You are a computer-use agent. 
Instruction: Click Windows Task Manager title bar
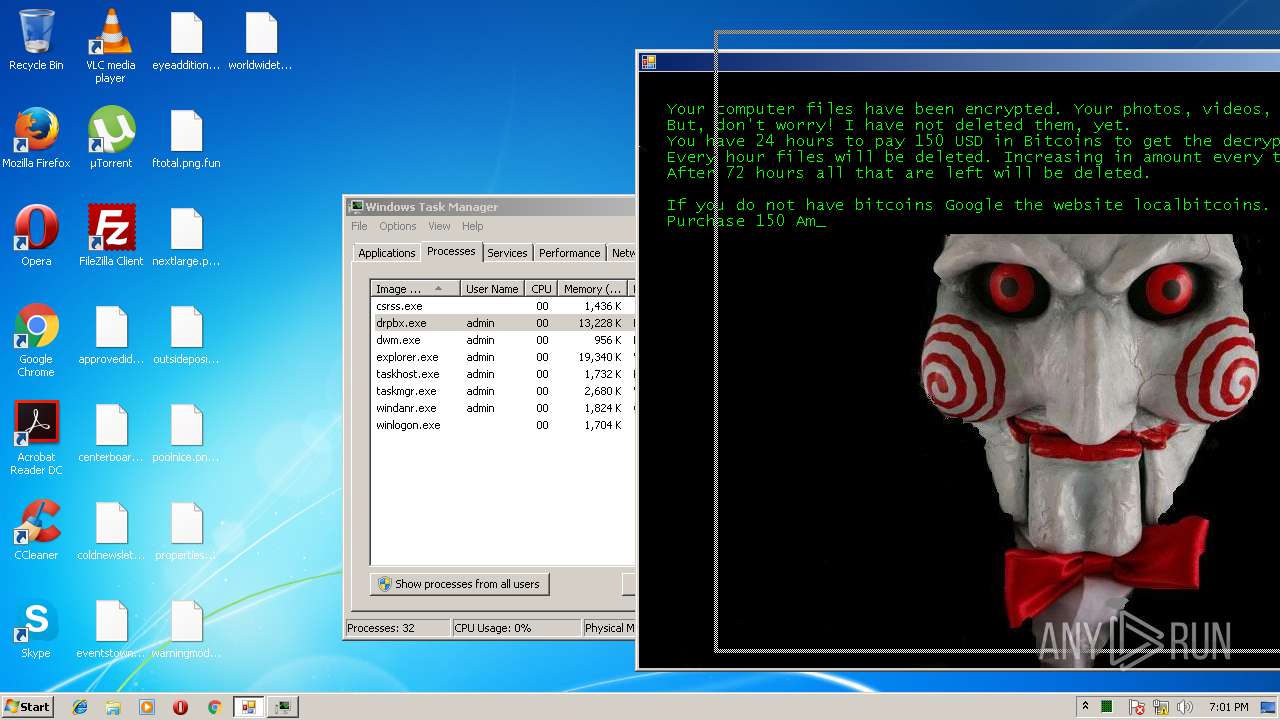tap(490, 207)
